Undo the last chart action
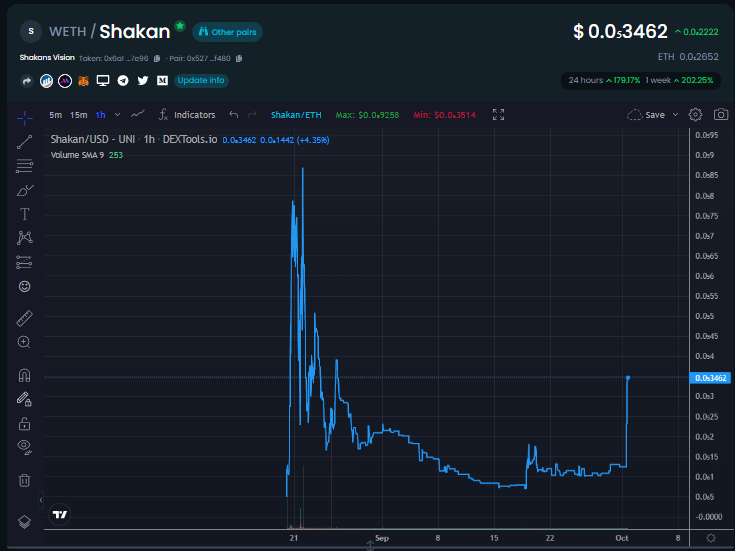The height and width of the screenshot is (551, 735). [233, 114]
